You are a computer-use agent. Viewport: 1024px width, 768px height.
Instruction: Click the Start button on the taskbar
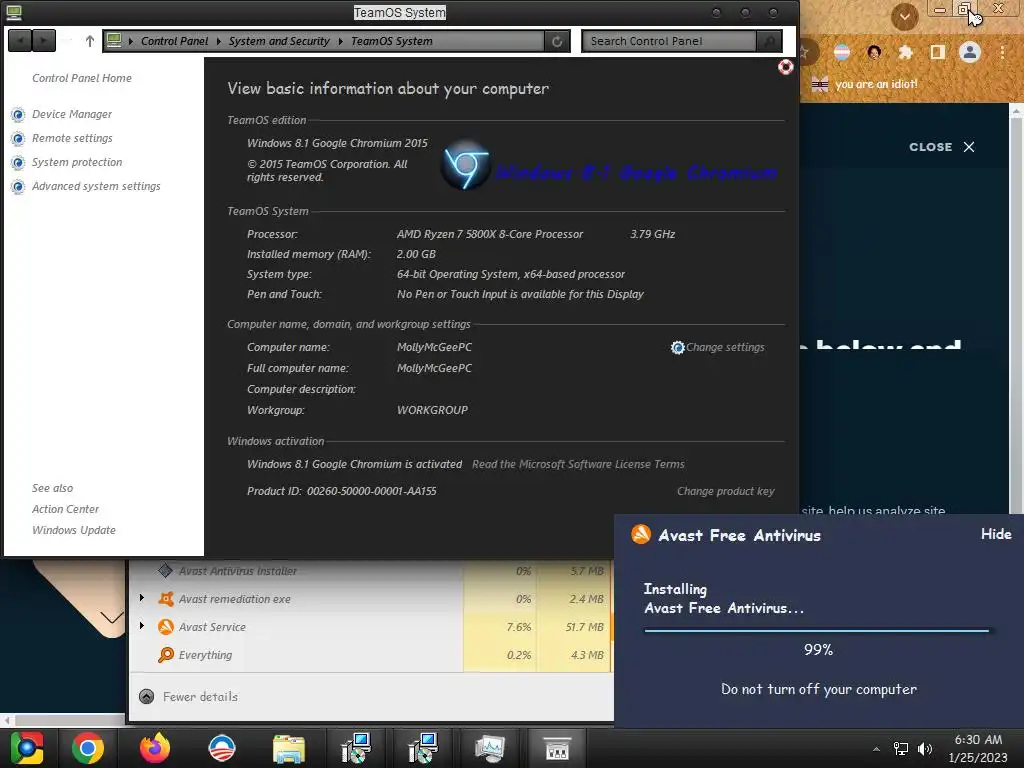coord(27,748)
